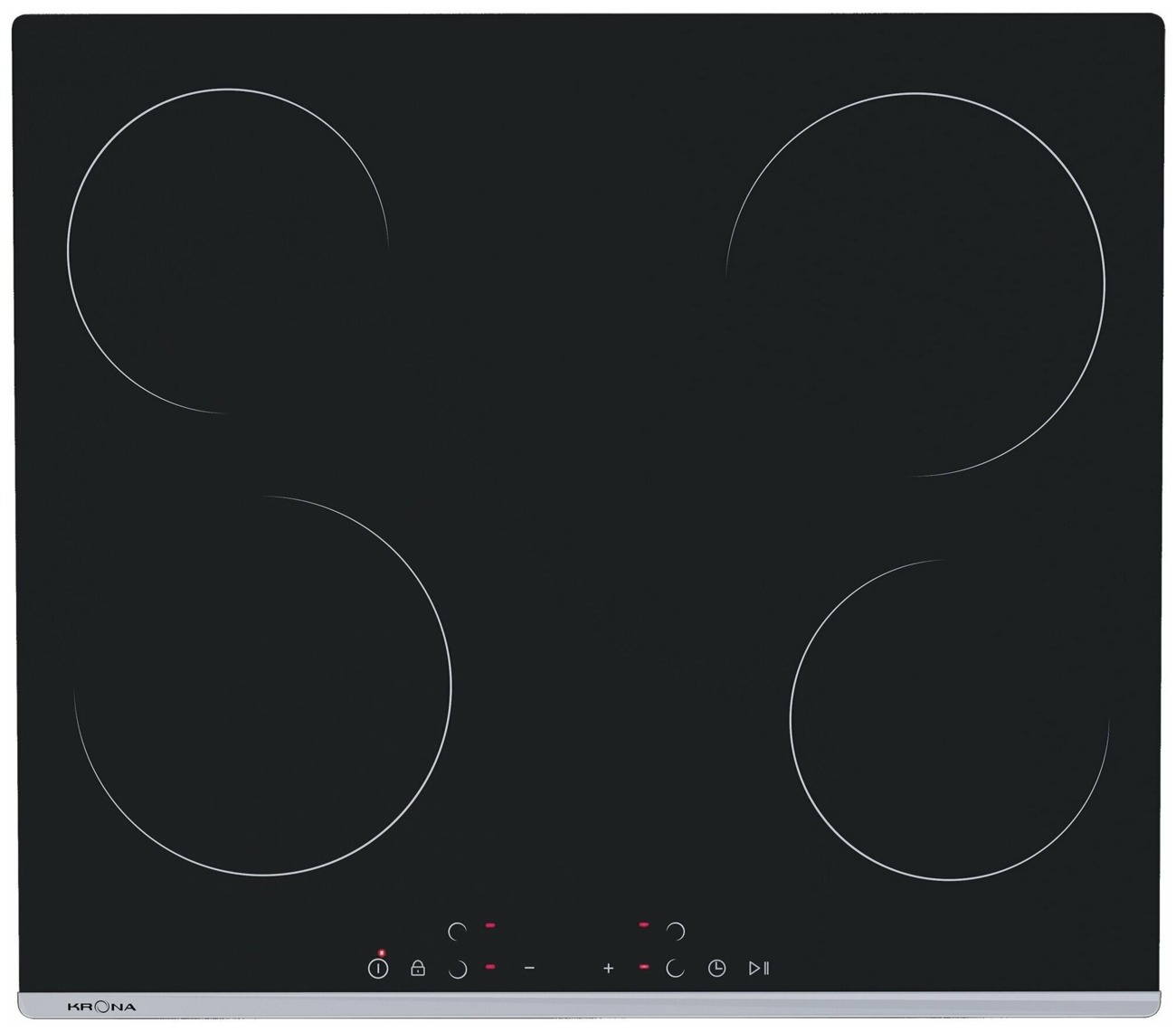Tap the timer clock key

point(716,969)
